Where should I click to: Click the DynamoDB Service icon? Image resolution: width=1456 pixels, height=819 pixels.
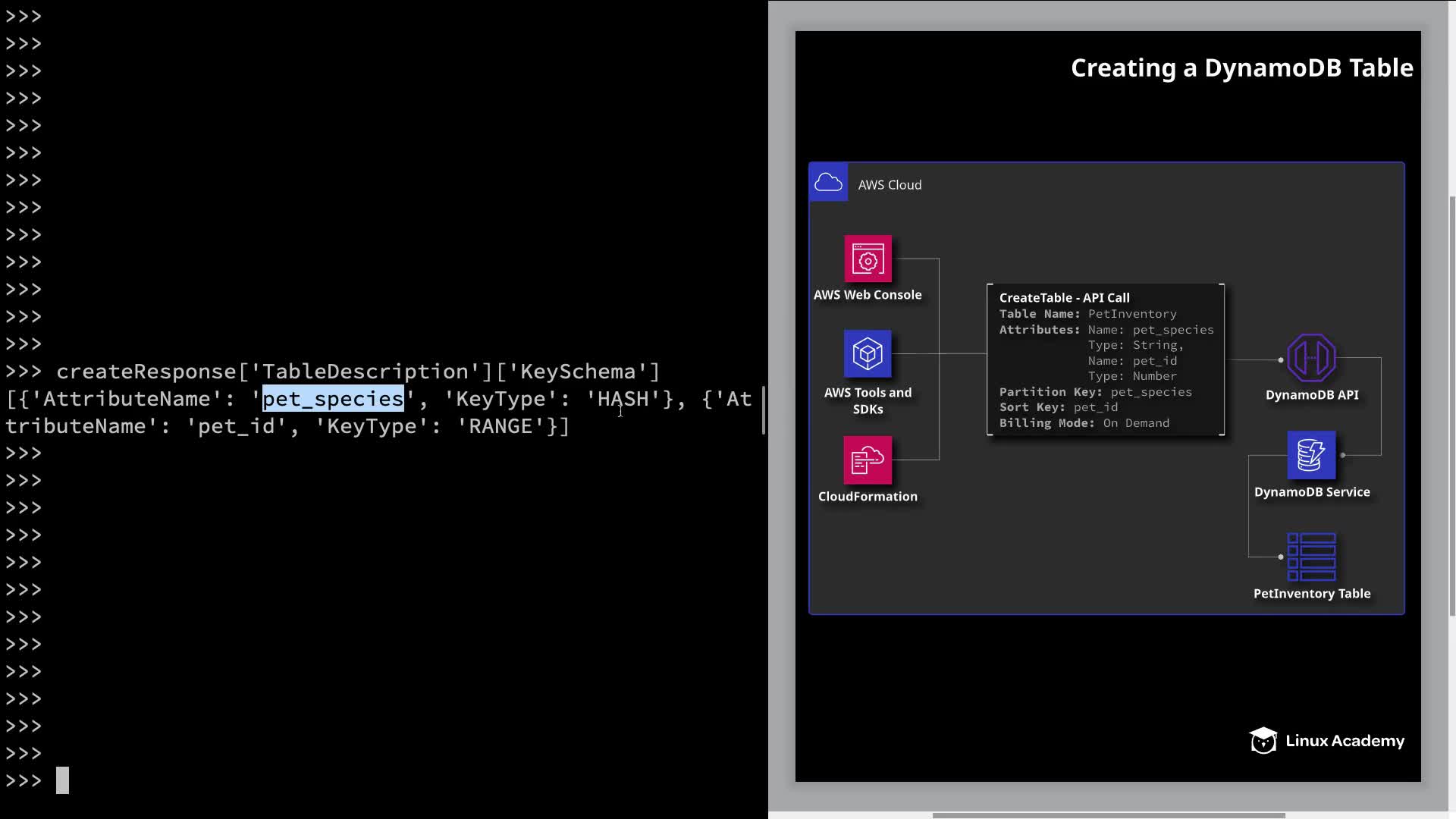1311,455
